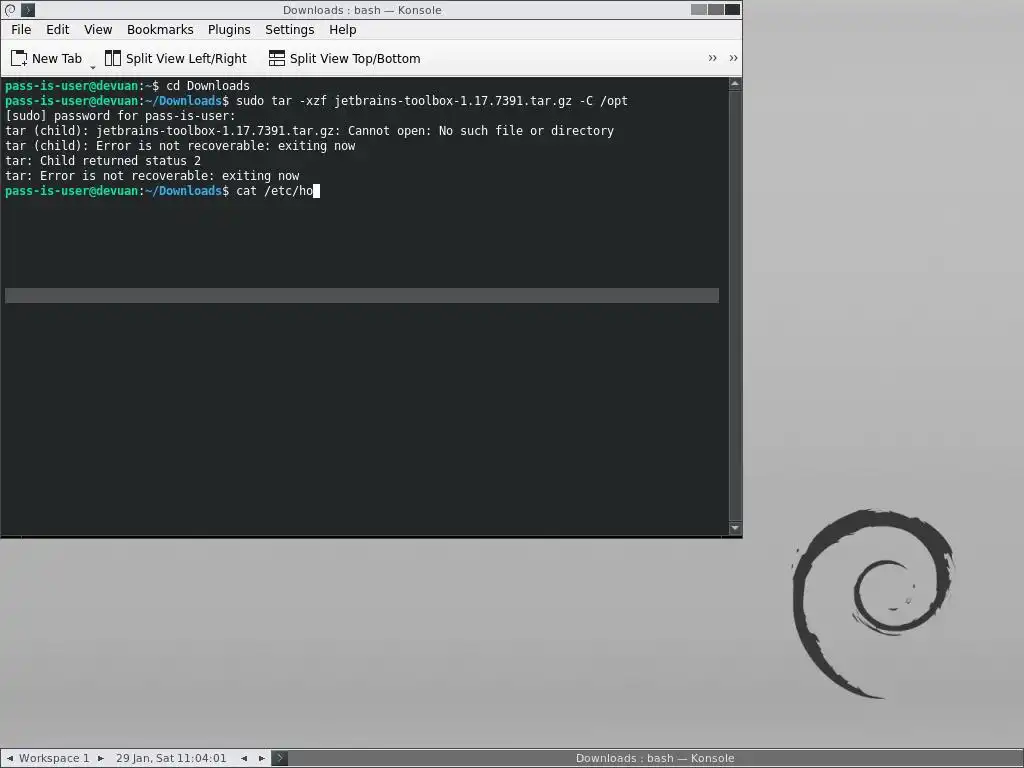Click the New Tab toolbar button

46,58
